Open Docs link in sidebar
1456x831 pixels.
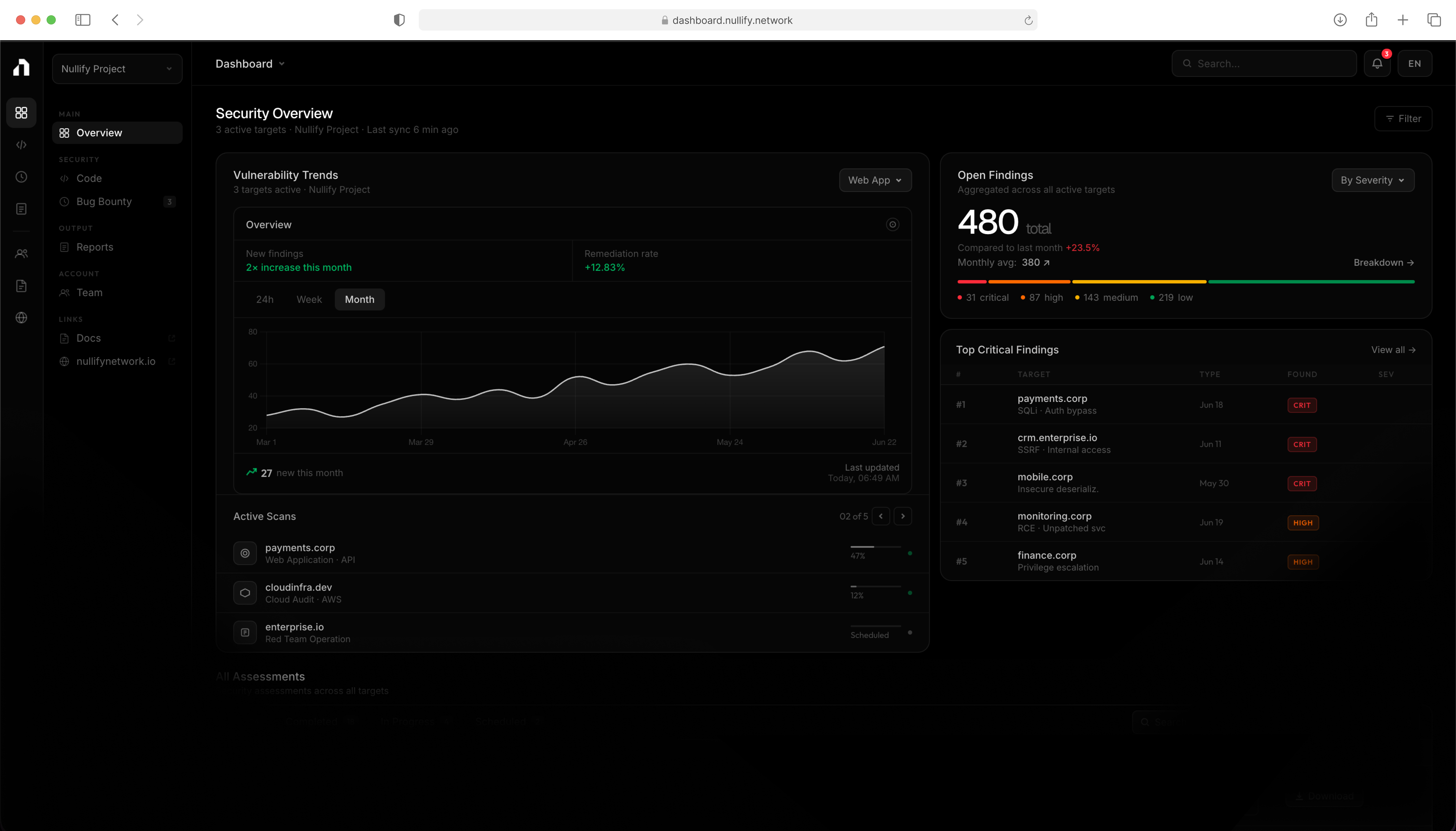pos(117,339)
